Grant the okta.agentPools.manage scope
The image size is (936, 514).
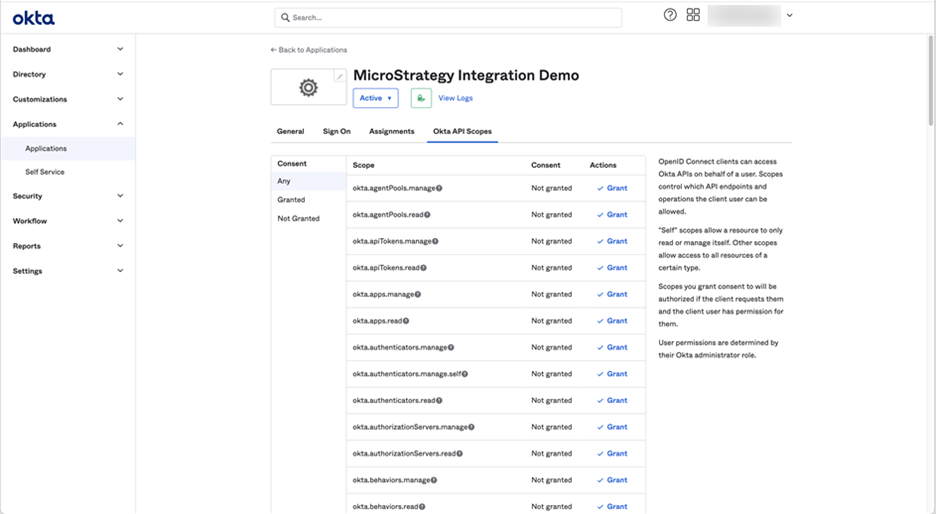(612, 188)
